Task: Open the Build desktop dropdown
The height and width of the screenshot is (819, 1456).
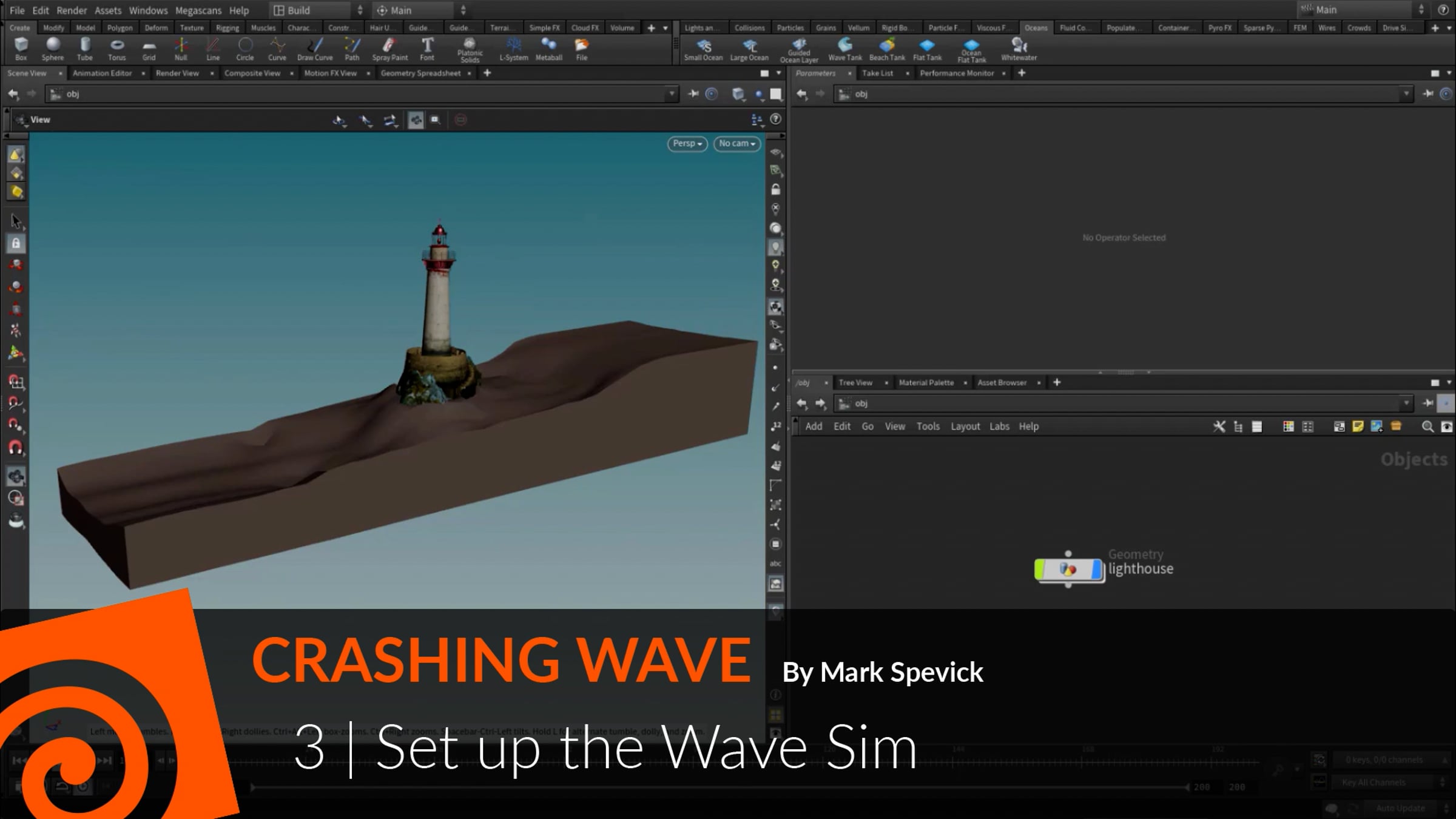Action: point(318,10)
